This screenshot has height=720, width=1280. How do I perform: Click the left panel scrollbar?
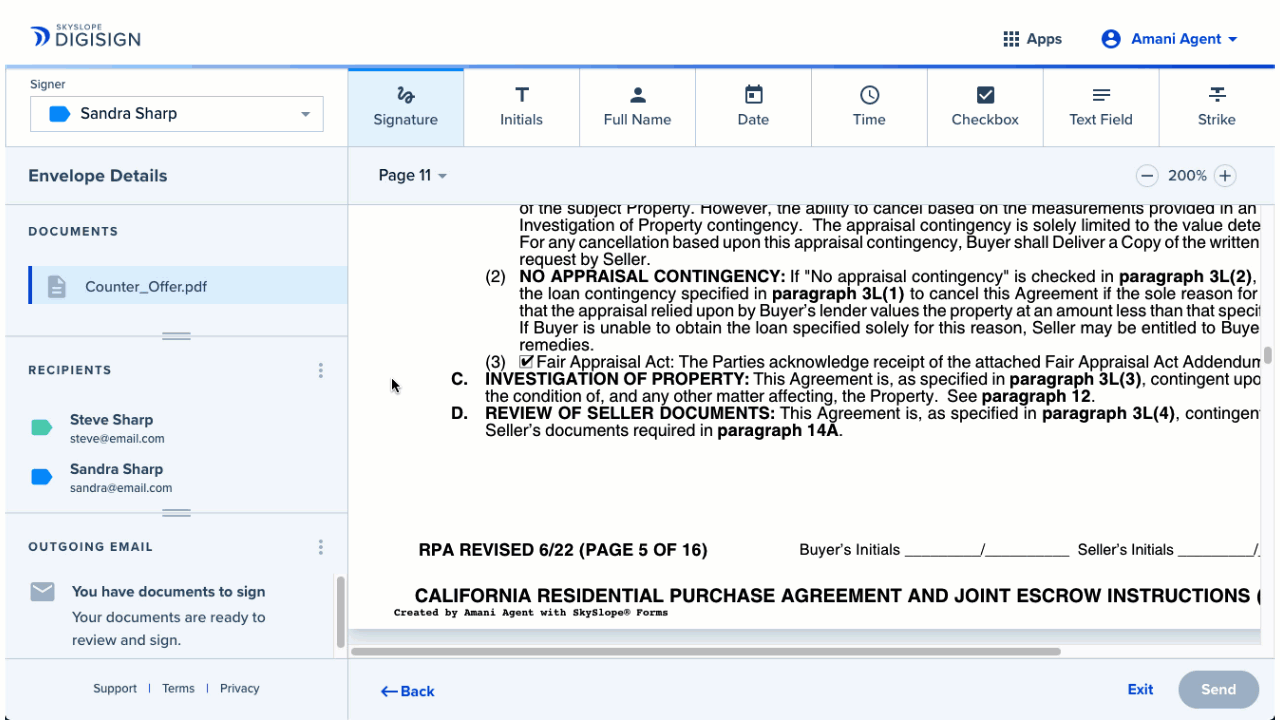pos(341,610)
